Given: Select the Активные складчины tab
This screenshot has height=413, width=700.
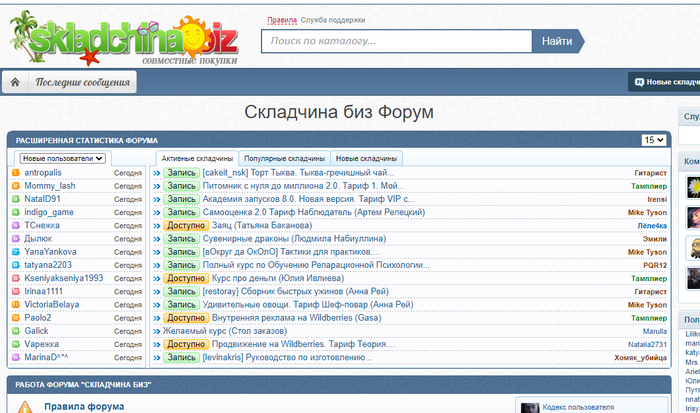Looking at the screenshot, I should click(x=197, y=158).
